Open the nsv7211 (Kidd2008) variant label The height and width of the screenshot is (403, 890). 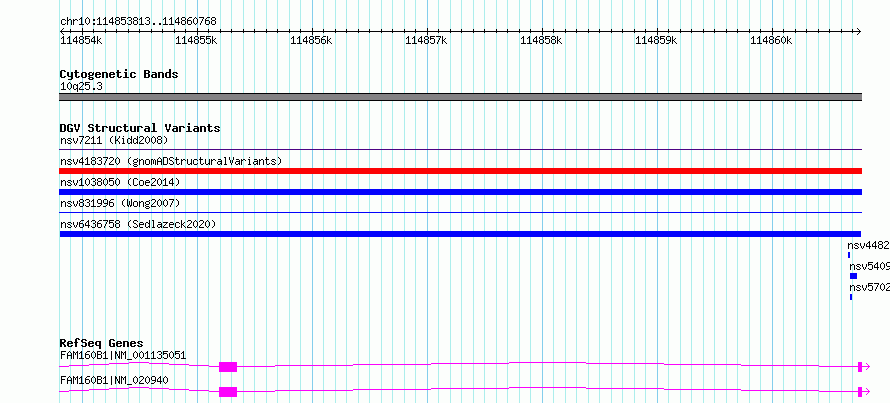click(x=114, y=140)
